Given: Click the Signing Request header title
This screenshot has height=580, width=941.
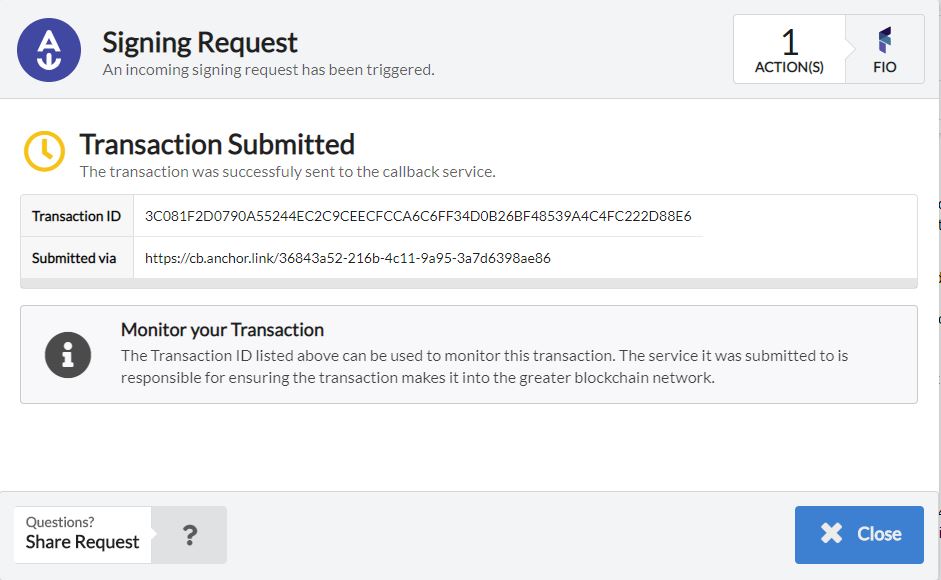Looking at the screenshot, I should [200, 43].
